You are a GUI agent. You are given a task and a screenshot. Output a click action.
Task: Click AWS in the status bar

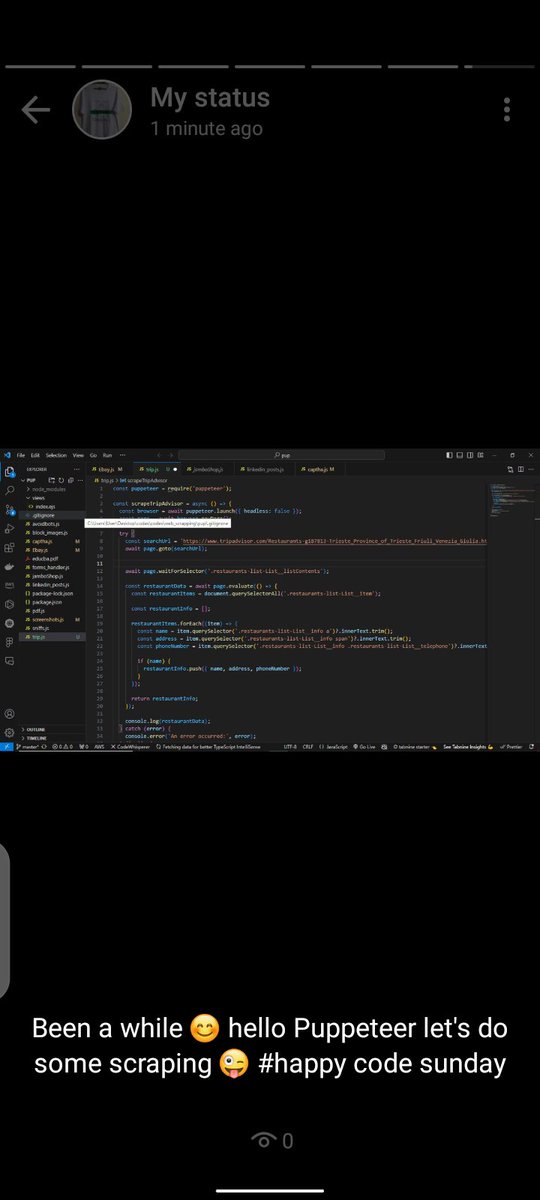pyautogui.click(x=99, y=746)
